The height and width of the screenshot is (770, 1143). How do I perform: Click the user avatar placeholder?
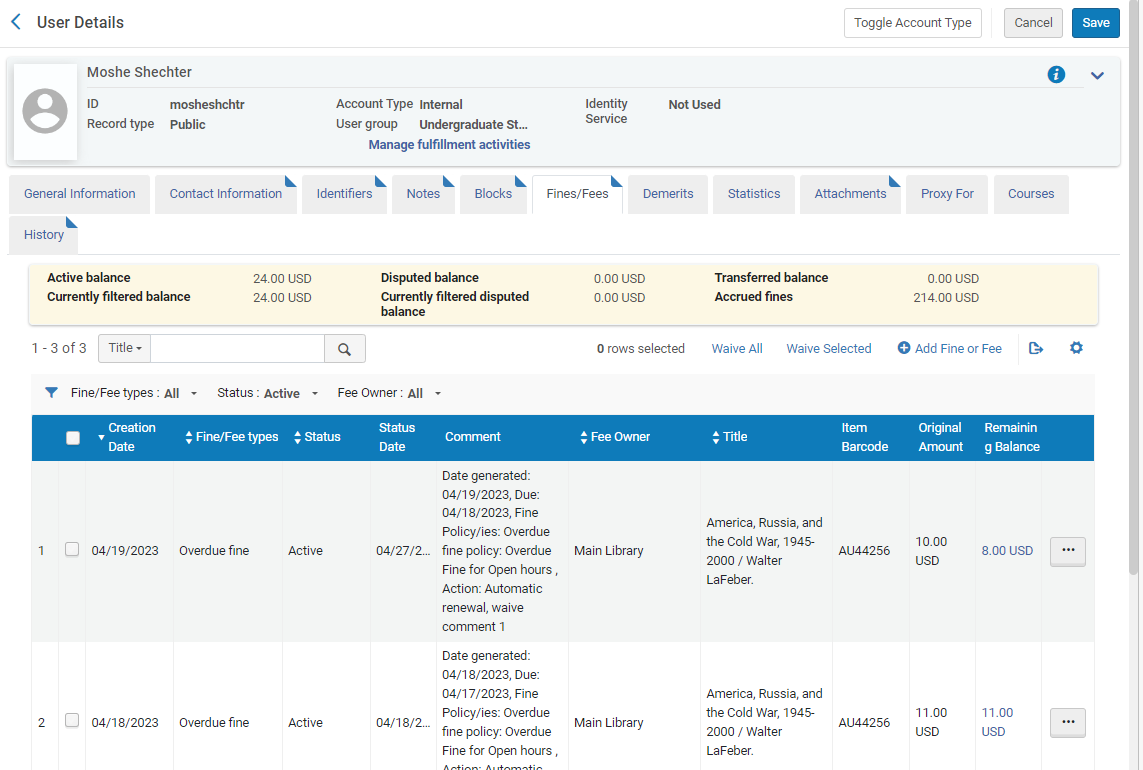coord(45,112)
